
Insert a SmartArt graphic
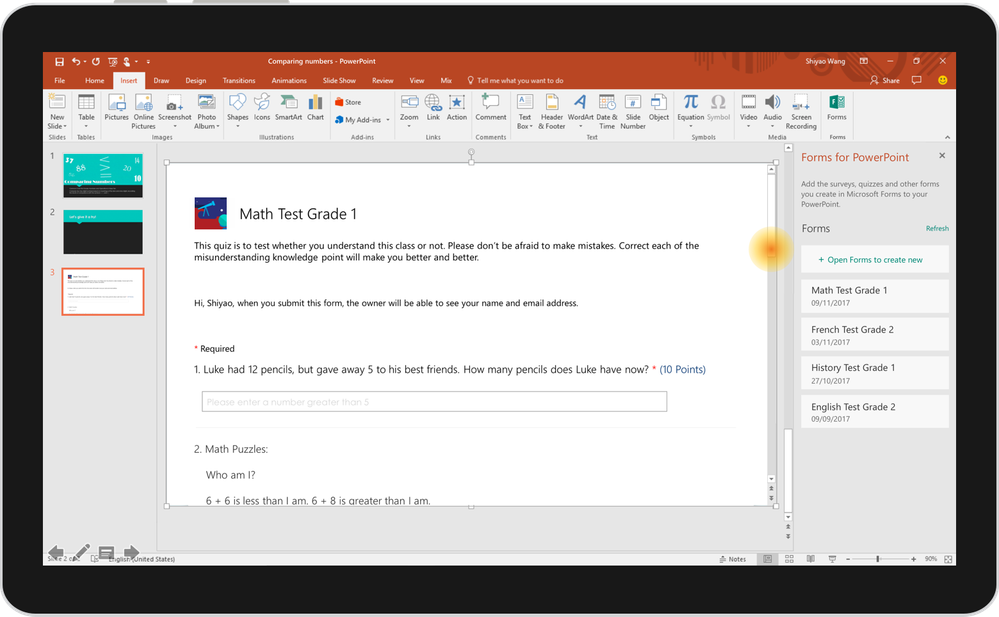pyautogui.click(x=289, y=107)
